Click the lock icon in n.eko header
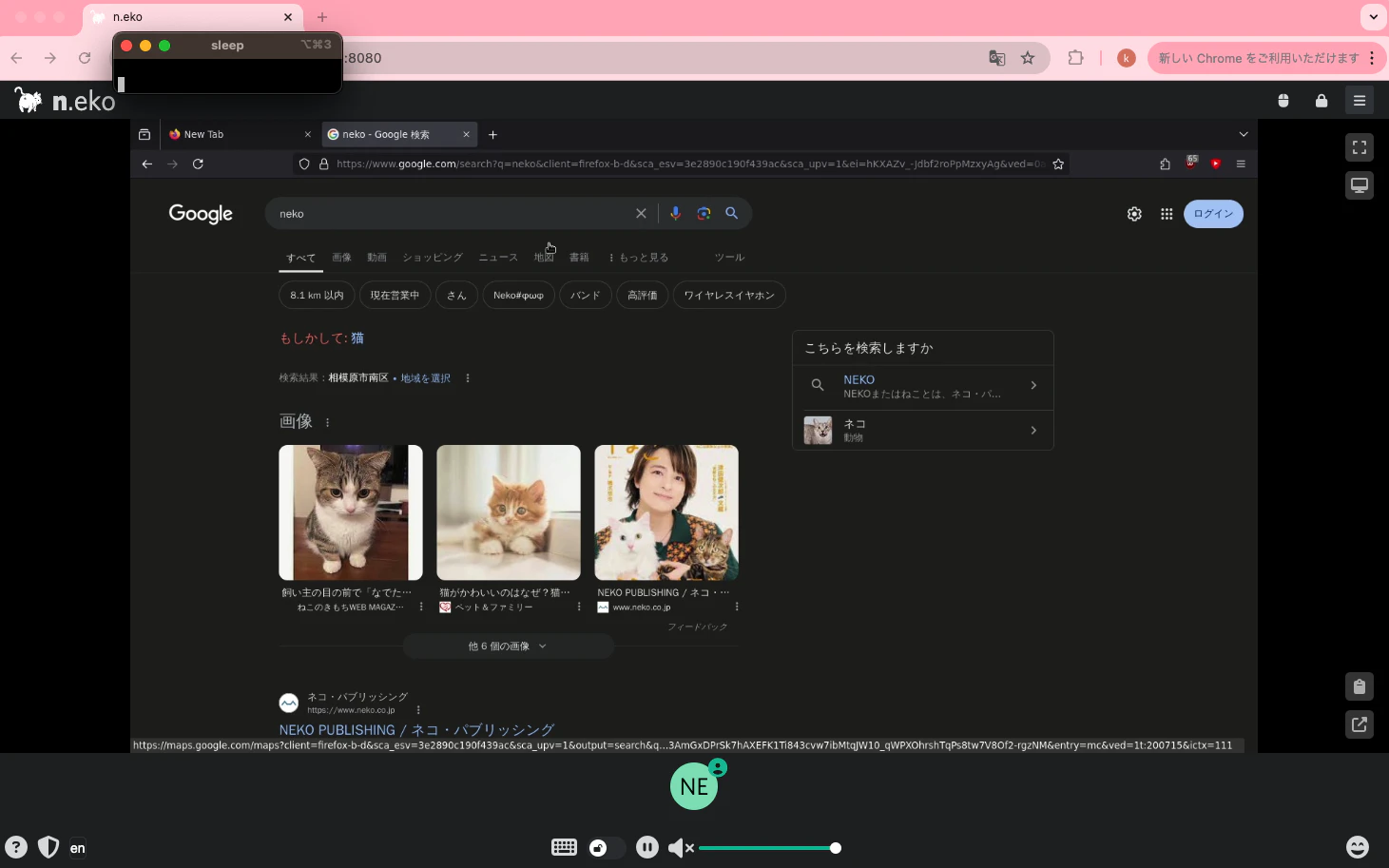Viewport: 1389px width, 868px height. [x=1321, y=100]
